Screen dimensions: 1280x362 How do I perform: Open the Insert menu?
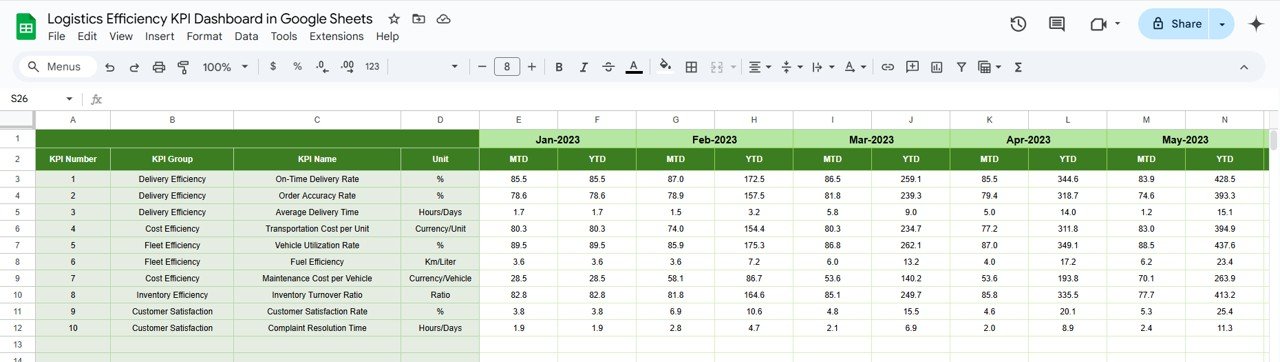(x=160, y=36)
